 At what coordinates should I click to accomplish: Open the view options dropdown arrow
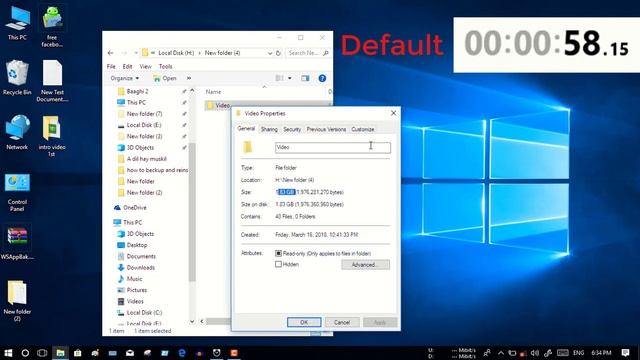[290, 78]
